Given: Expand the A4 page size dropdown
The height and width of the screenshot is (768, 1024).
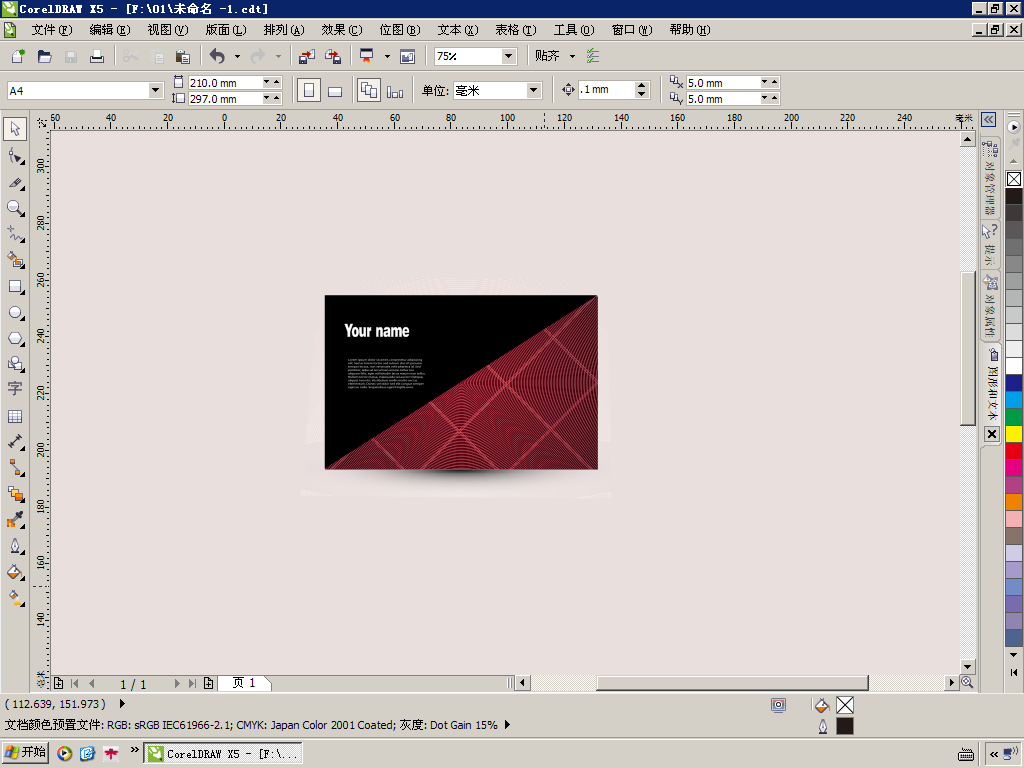Looking at the screenshot, I should (x=155, y=90).
